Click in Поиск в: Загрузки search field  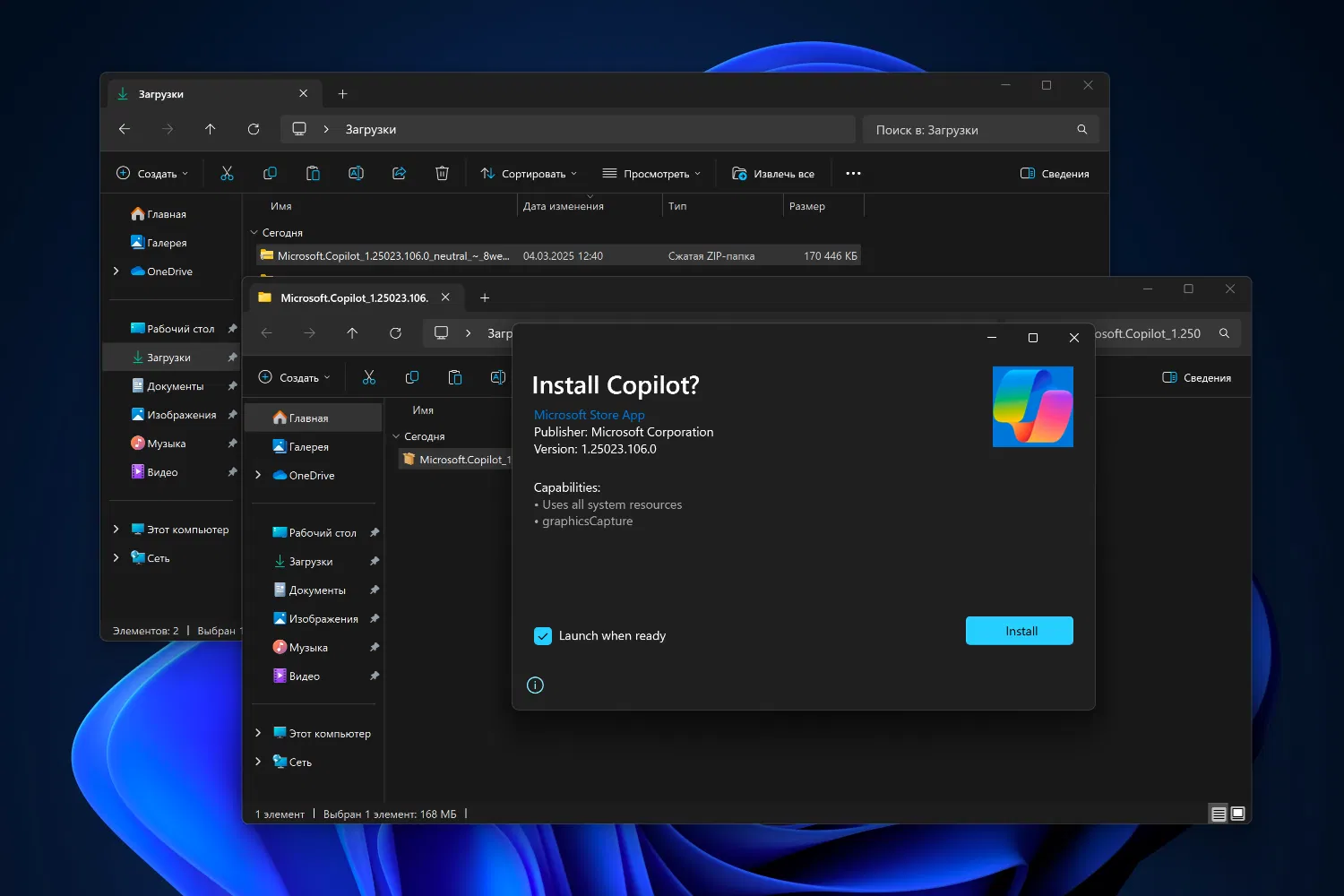click(x=980, y=130)
